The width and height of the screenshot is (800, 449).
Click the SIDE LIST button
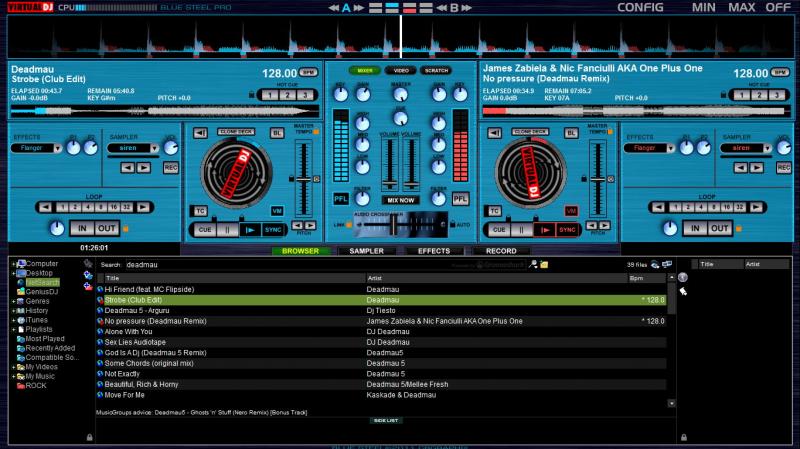point(386,420)
